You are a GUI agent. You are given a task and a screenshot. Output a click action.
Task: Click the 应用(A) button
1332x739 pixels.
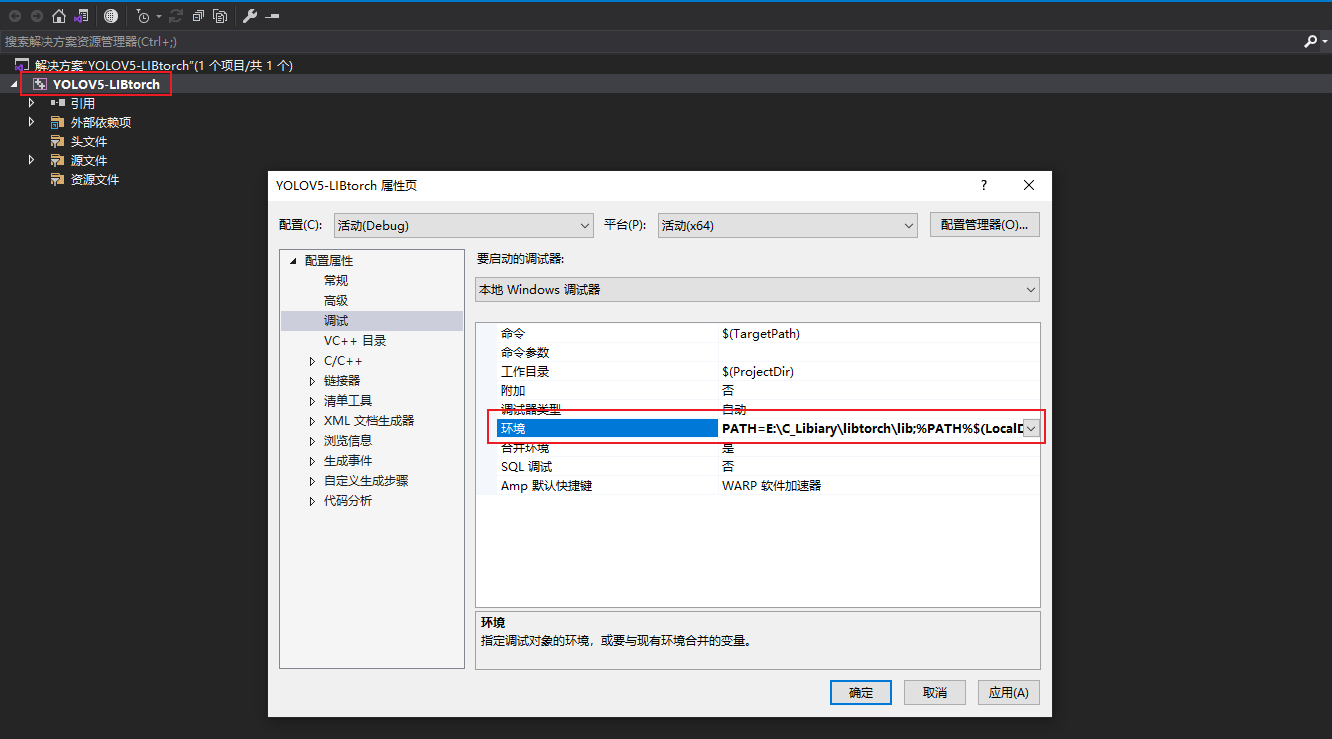[x=1009, y=692]
